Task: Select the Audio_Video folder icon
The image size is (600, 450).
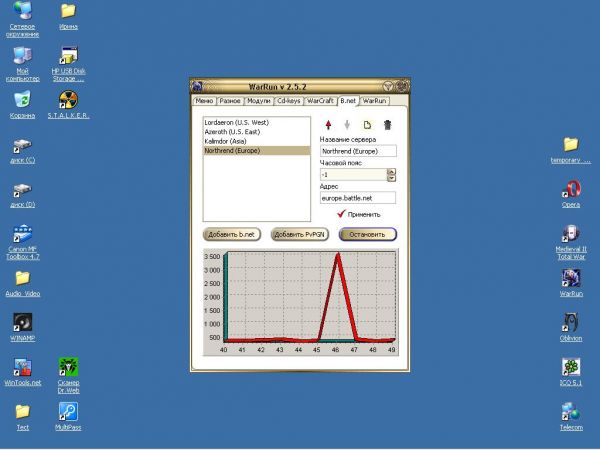Action: [23, 284]
